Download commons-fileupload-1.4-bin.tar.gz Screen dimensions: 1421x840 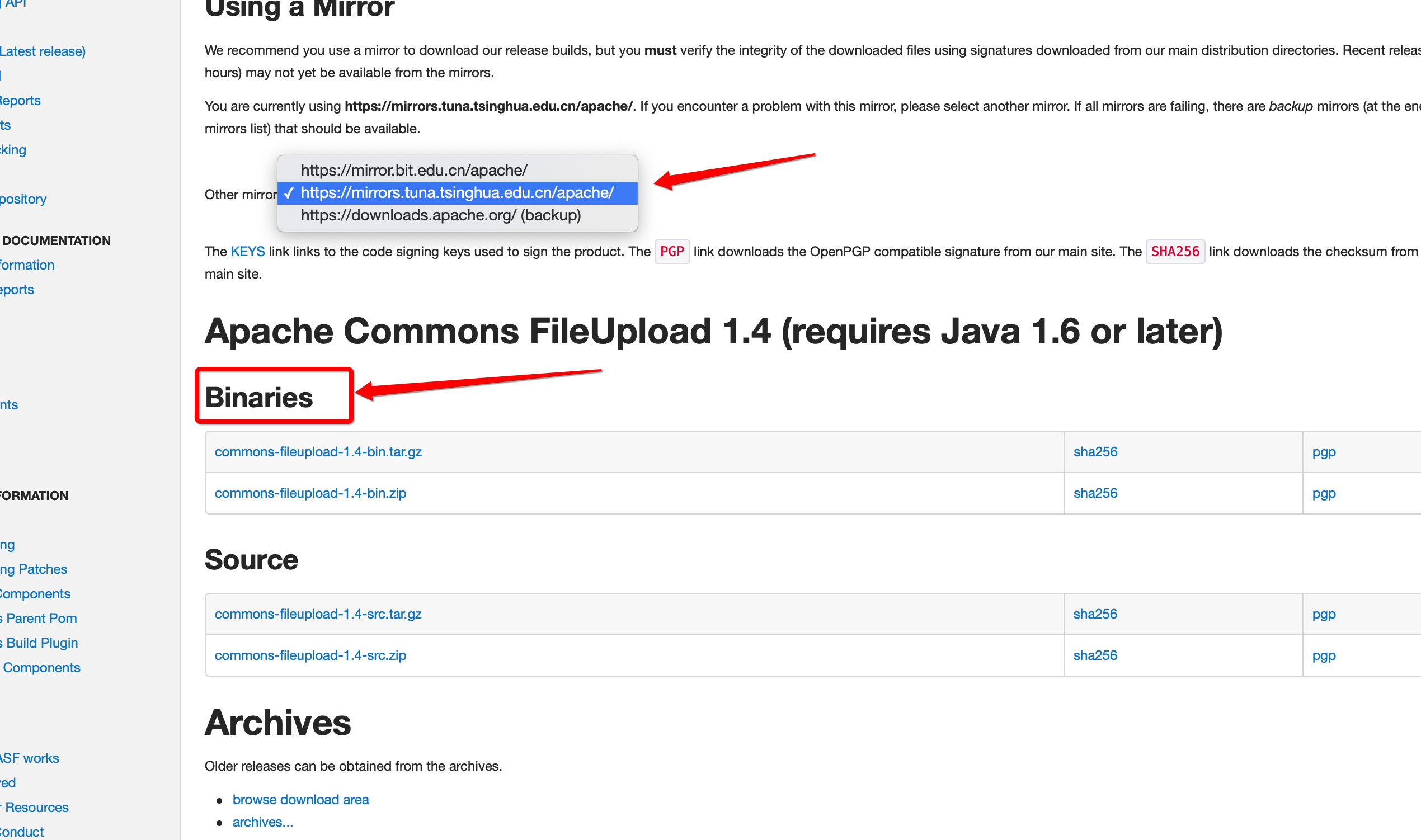click(x=318, y=452)
